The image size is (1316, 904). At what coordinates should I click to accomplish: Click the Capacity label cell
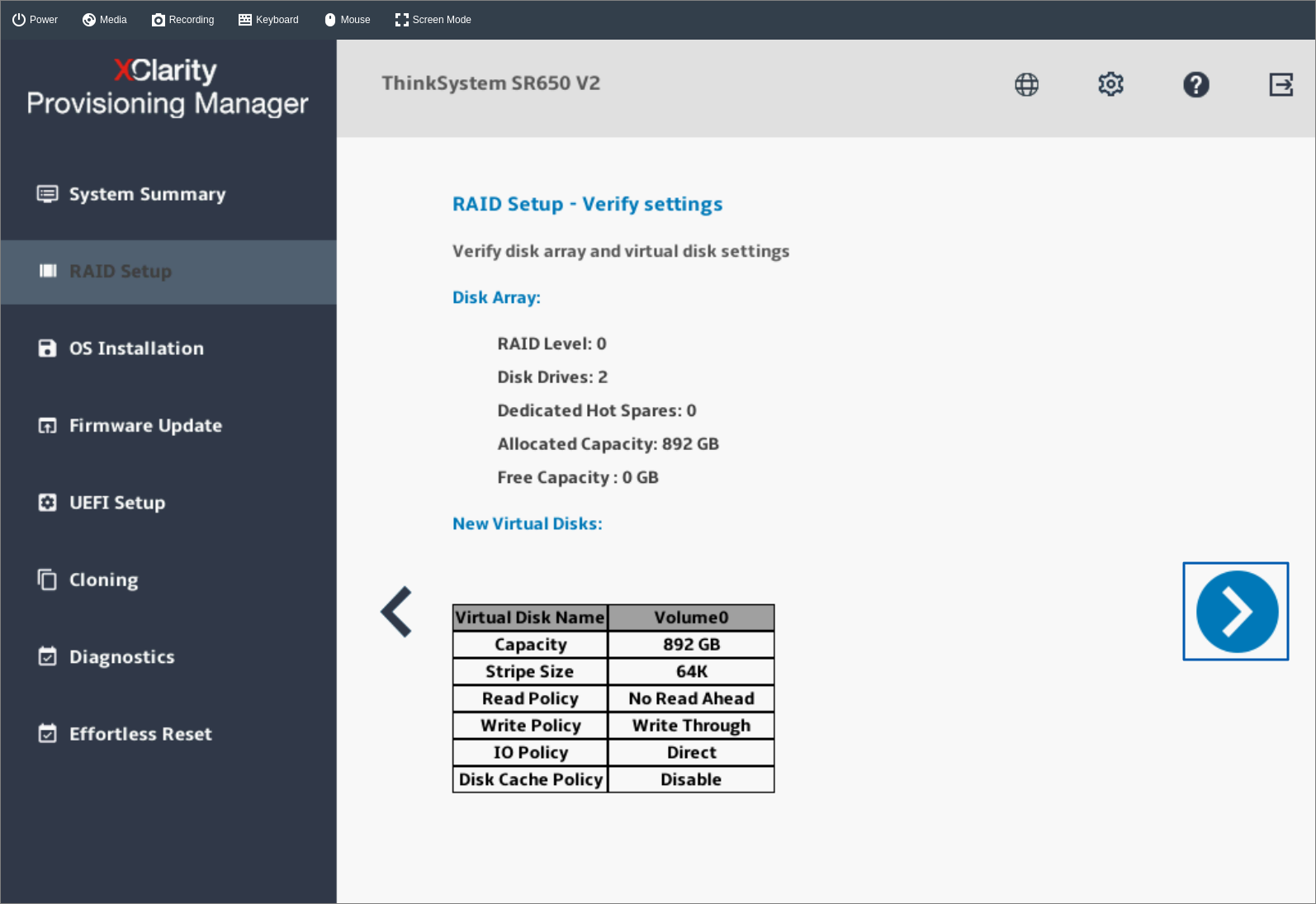point(530,645)
